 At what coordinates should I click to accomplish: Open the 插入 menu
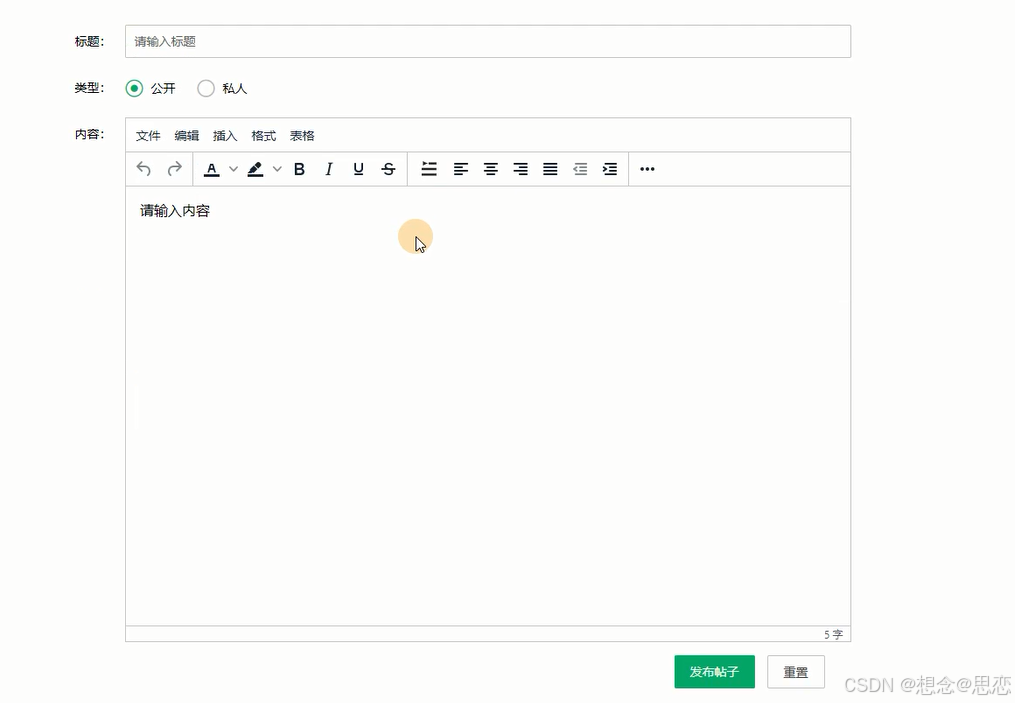[x=225, y=135]
